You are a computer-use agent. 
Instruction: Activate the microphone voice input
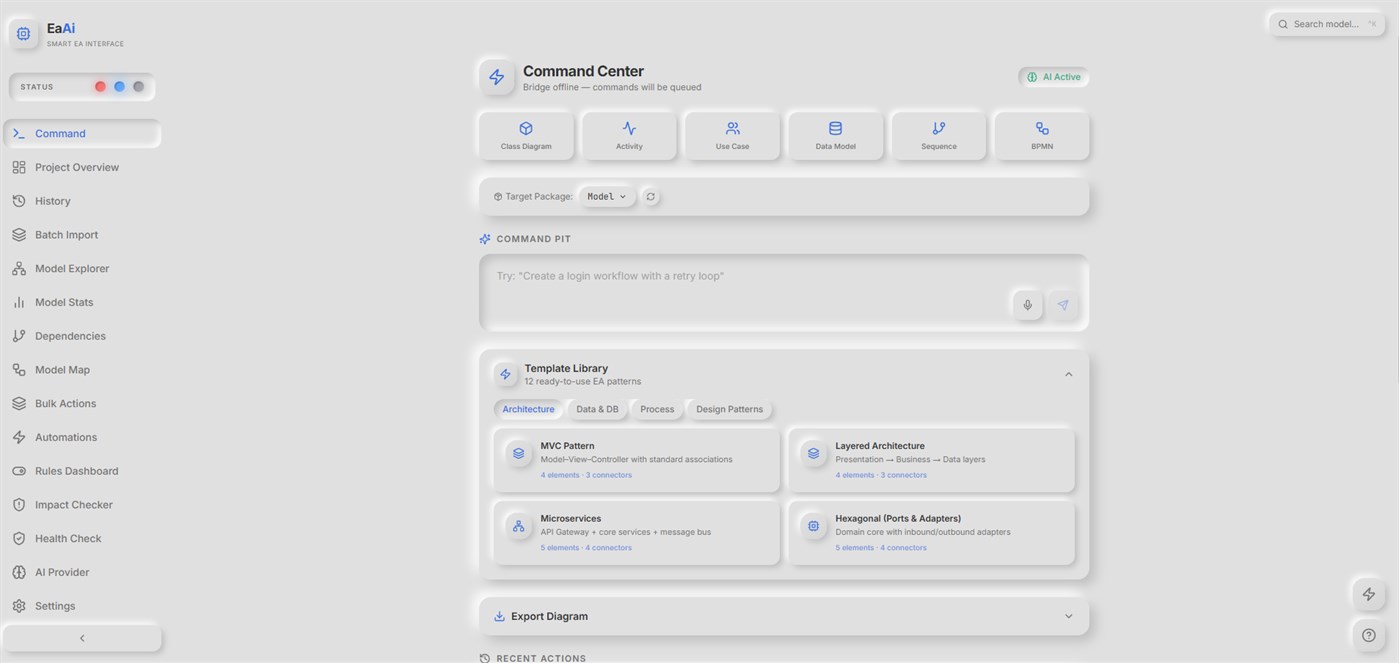click(1027, 305)
